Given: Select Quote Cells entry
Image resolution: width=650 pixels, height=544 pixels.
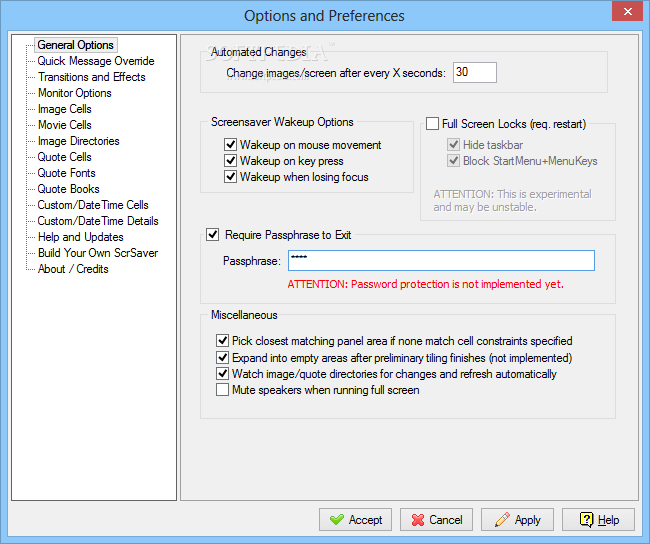Looking at the screenshot, I should (64, 157).
